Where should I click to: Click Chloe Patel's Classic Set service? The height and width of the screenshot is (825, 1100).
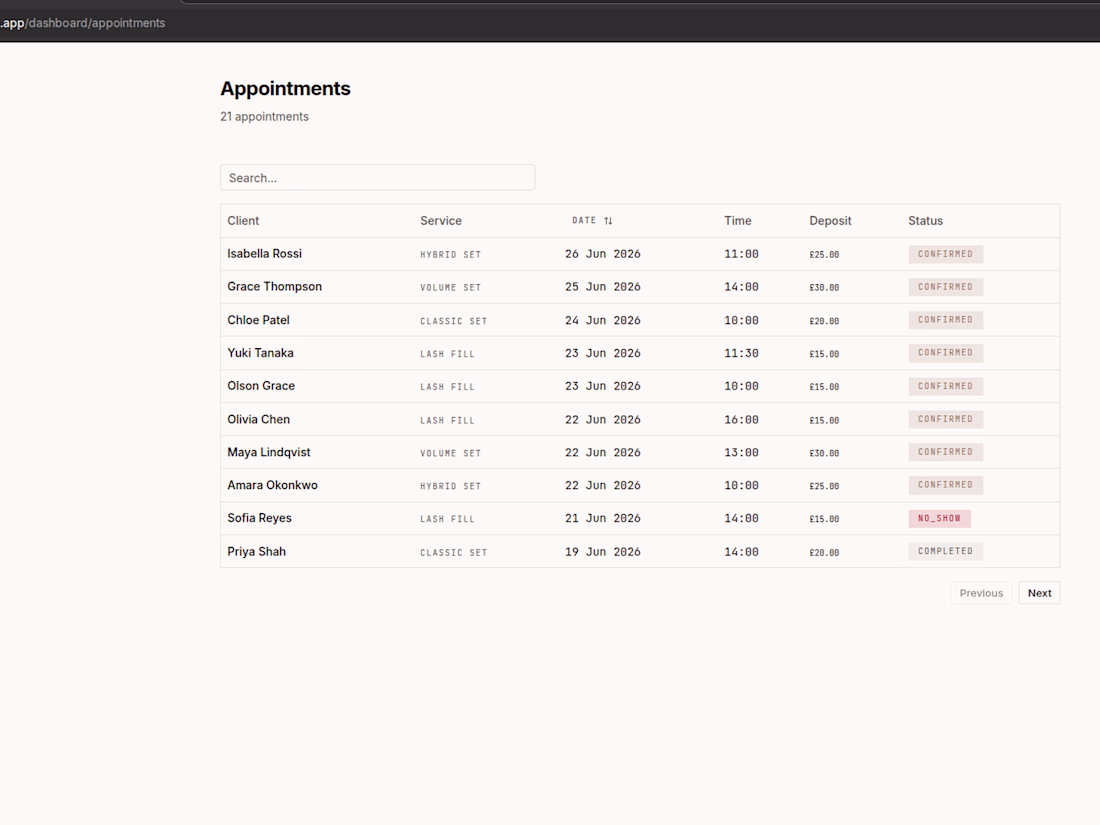pyautogui.click(x=453, y=321)
